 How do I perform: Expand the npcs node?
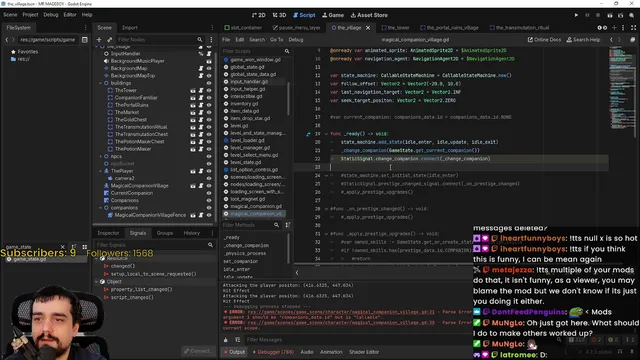(101, 156)
